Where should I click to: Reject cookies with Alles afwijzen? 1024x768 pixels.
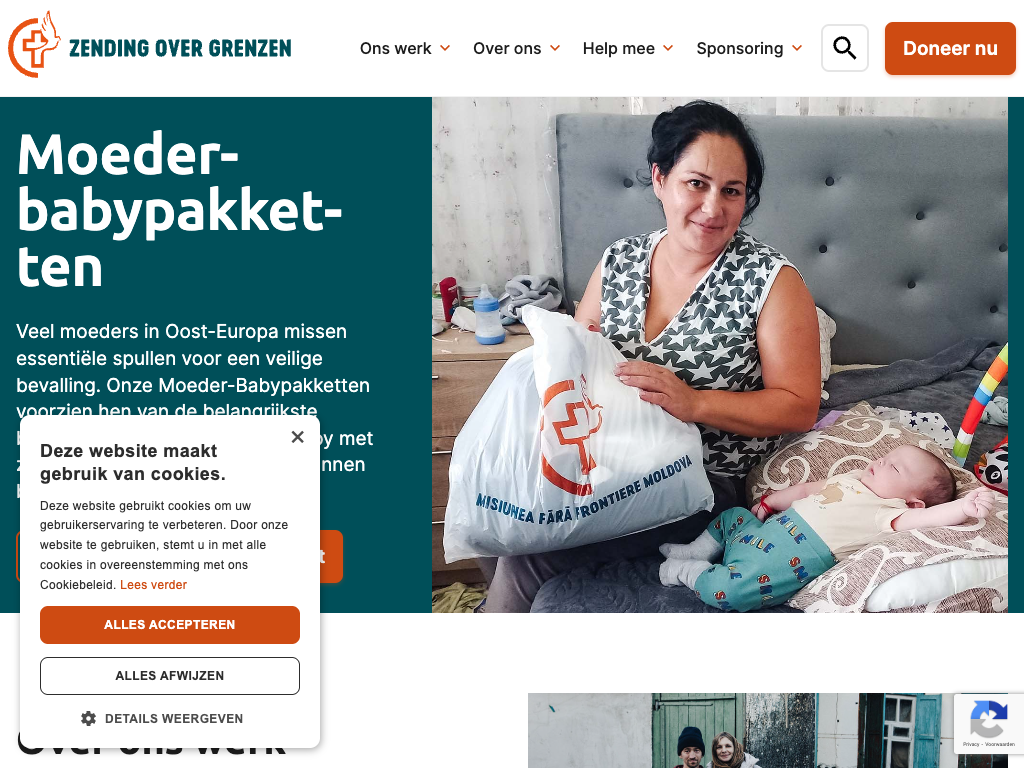pyautogui.click(x=170, y=676)
